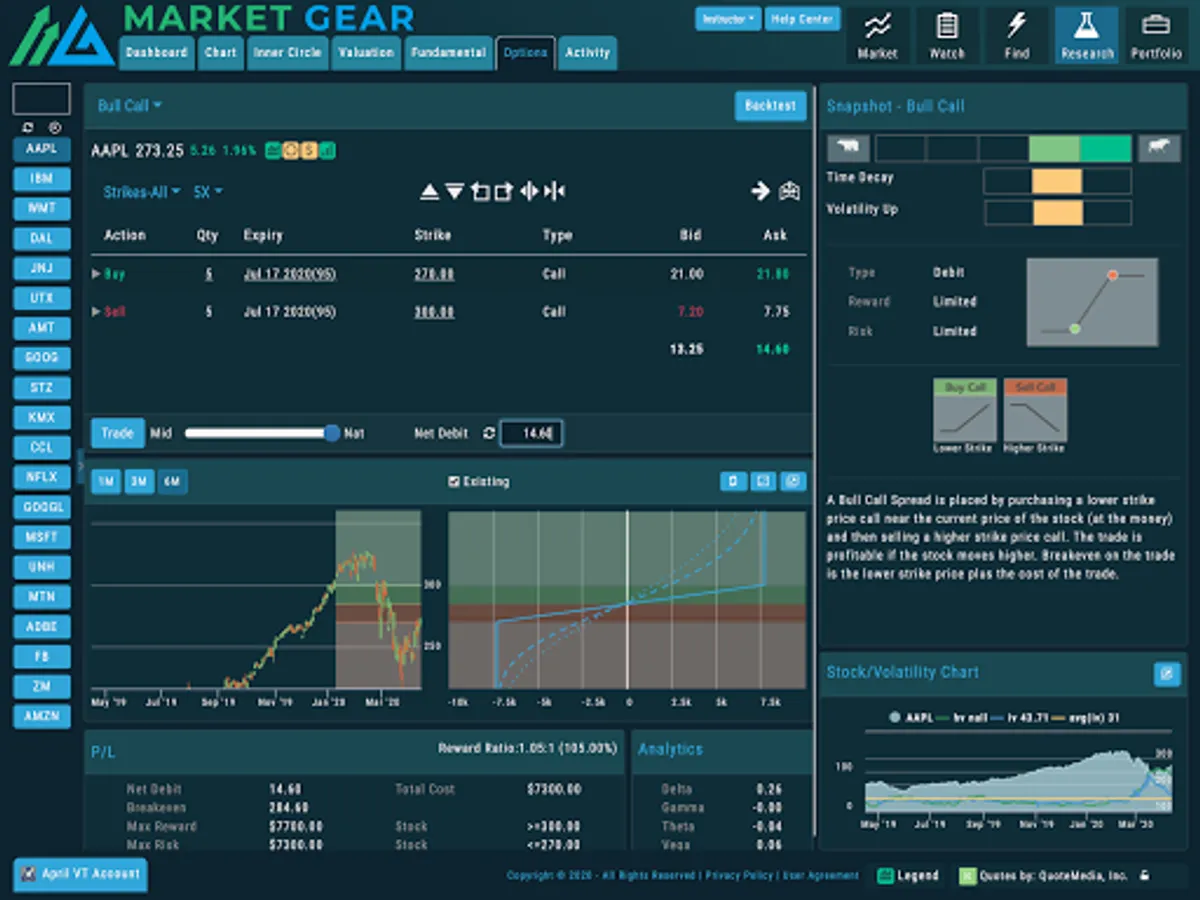Click the bull icon in Snapshot panel

tap(1159, 148)
